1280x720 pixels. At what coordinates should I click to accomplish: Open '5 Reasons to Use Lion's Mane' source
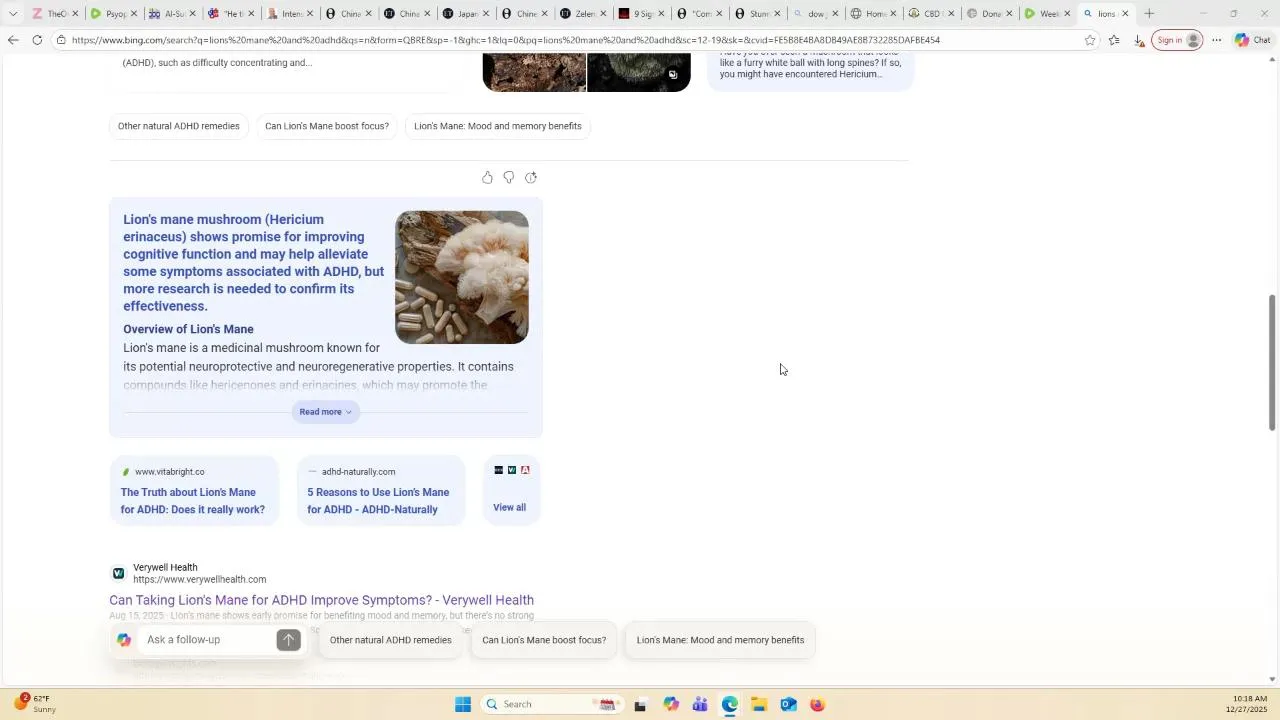381,491
